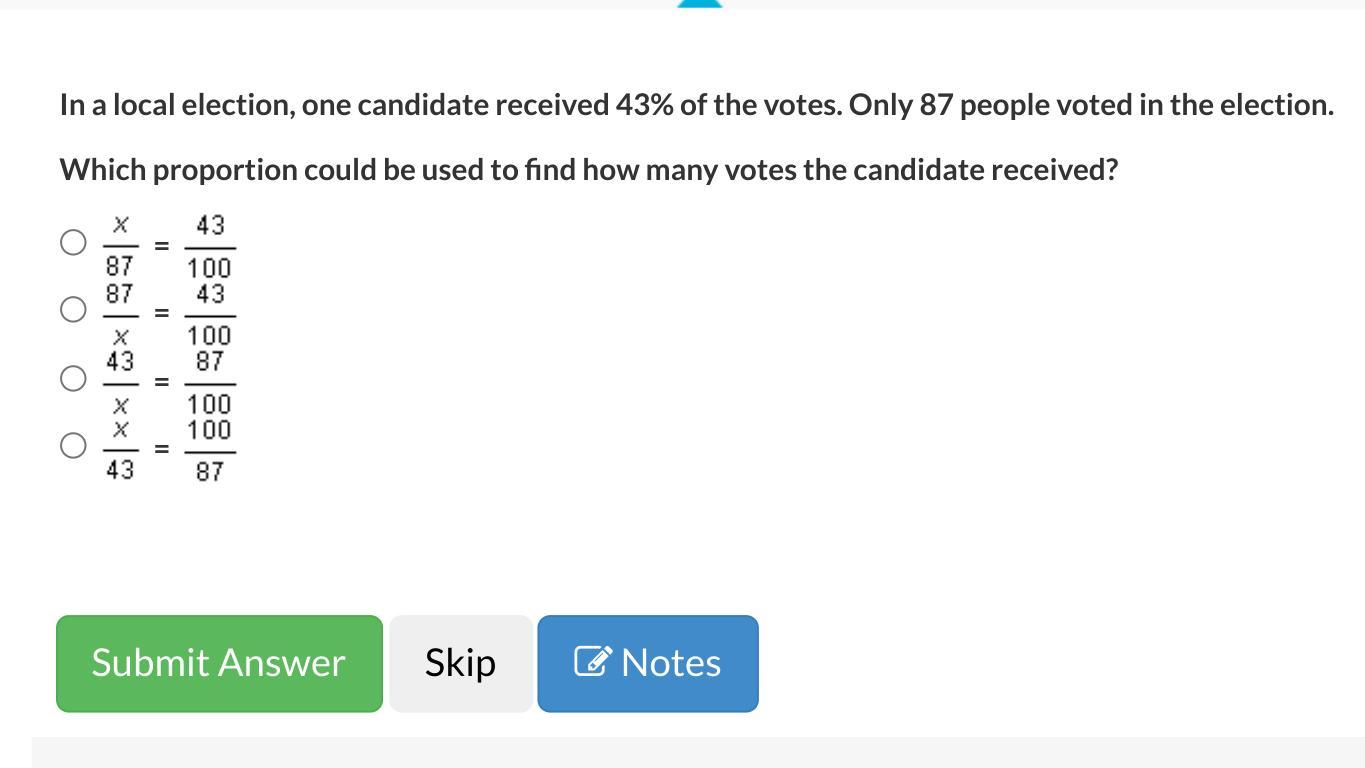The width and height of the screenshot is (1365, 768).
Task: Skip this question
Action: coord(460,663)
